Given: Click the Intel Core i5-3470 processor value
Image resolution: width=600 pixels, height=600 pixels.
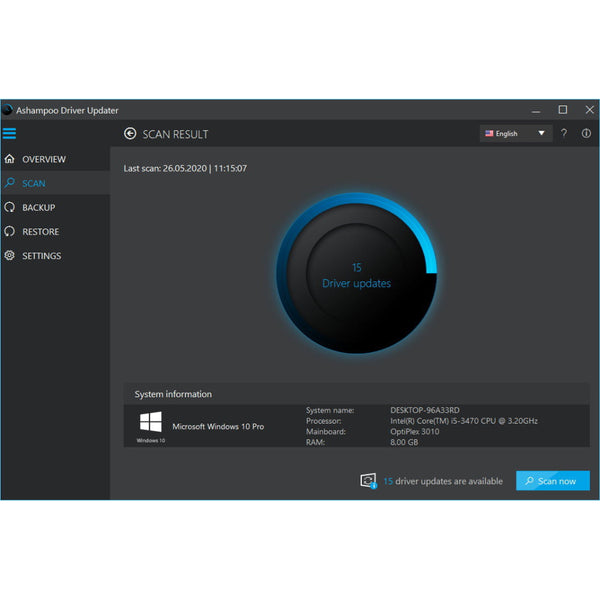Looking at the screenshot, I should [464, 421].
